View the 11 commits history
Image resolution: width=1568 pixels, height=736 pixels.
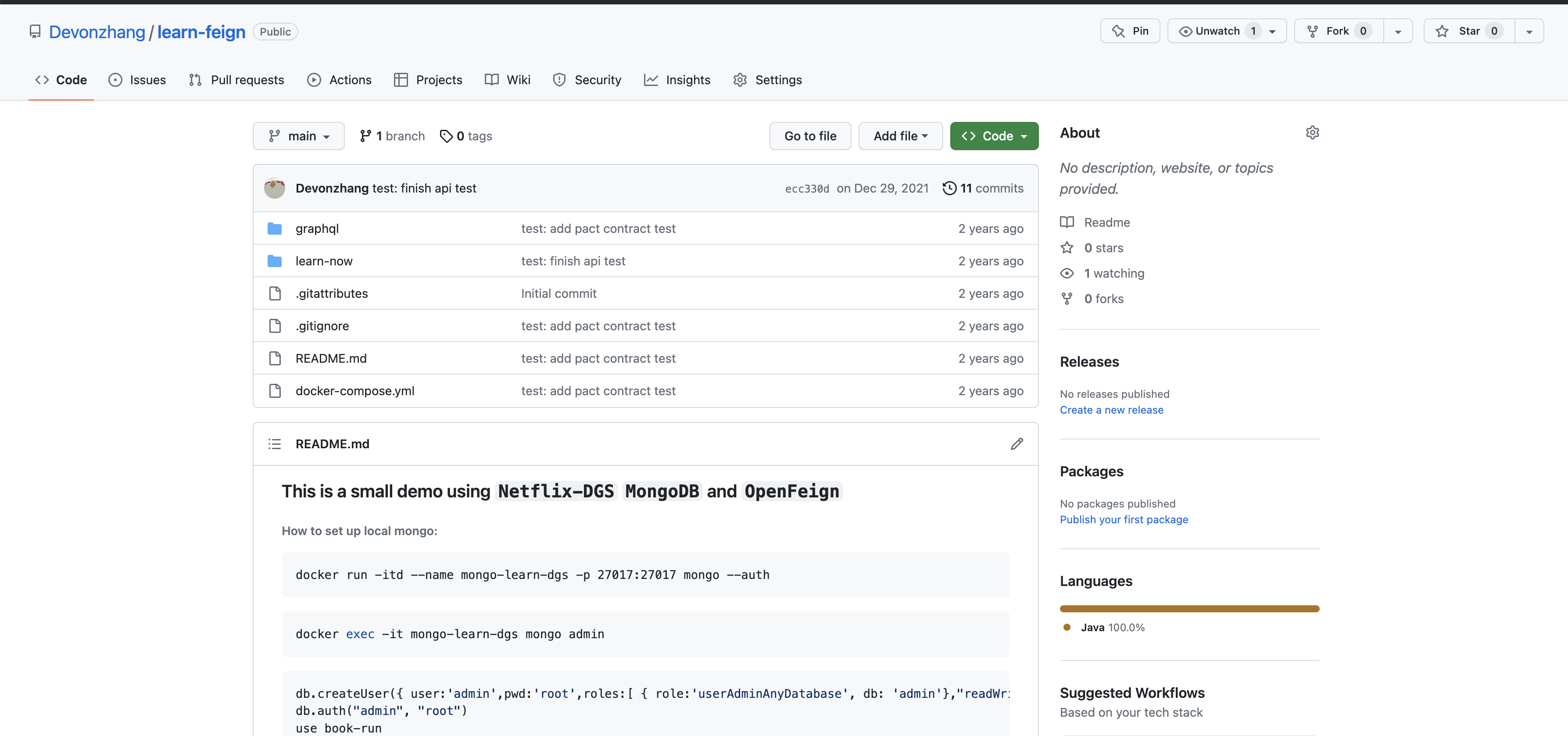point(983,188)
